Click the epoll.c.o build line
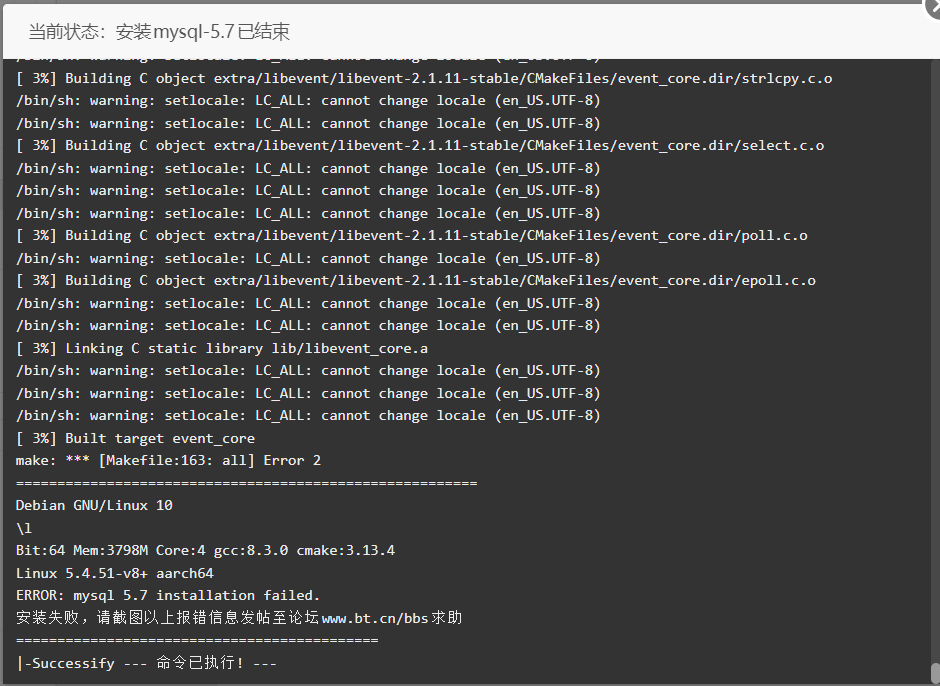 [415, 281]
